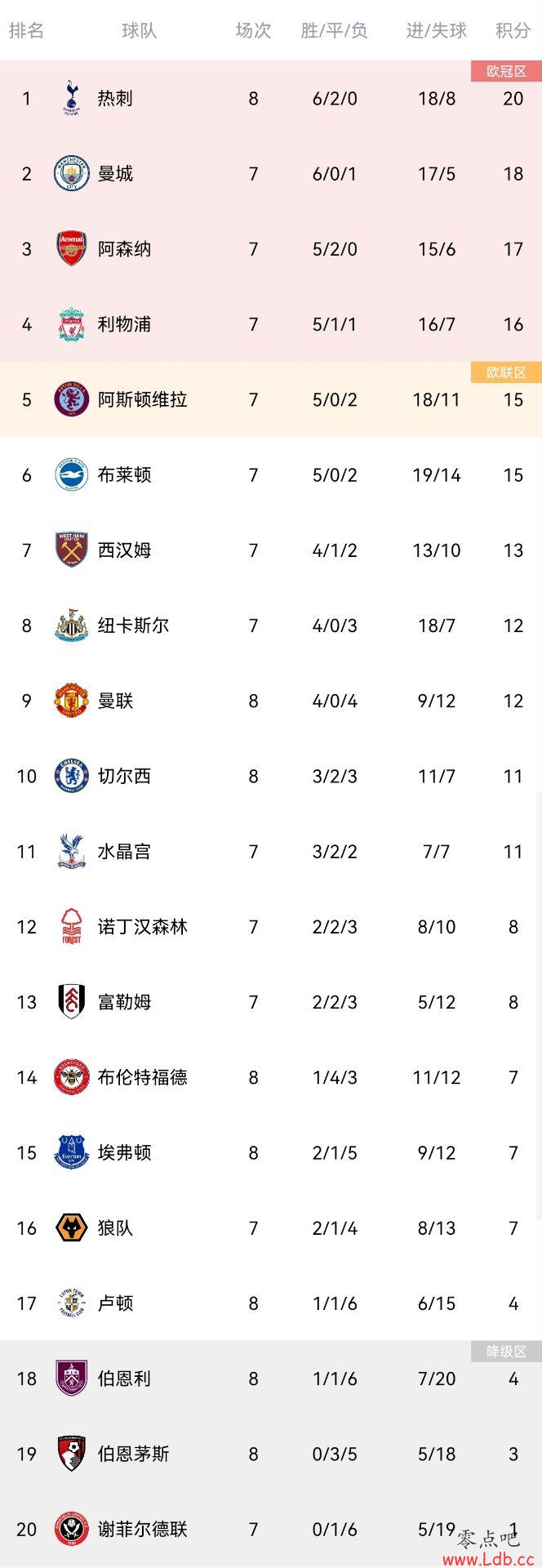Tap the Wolves (狼队) wolf head logo
This screenshot has width=542, height=1568.
71,1227
